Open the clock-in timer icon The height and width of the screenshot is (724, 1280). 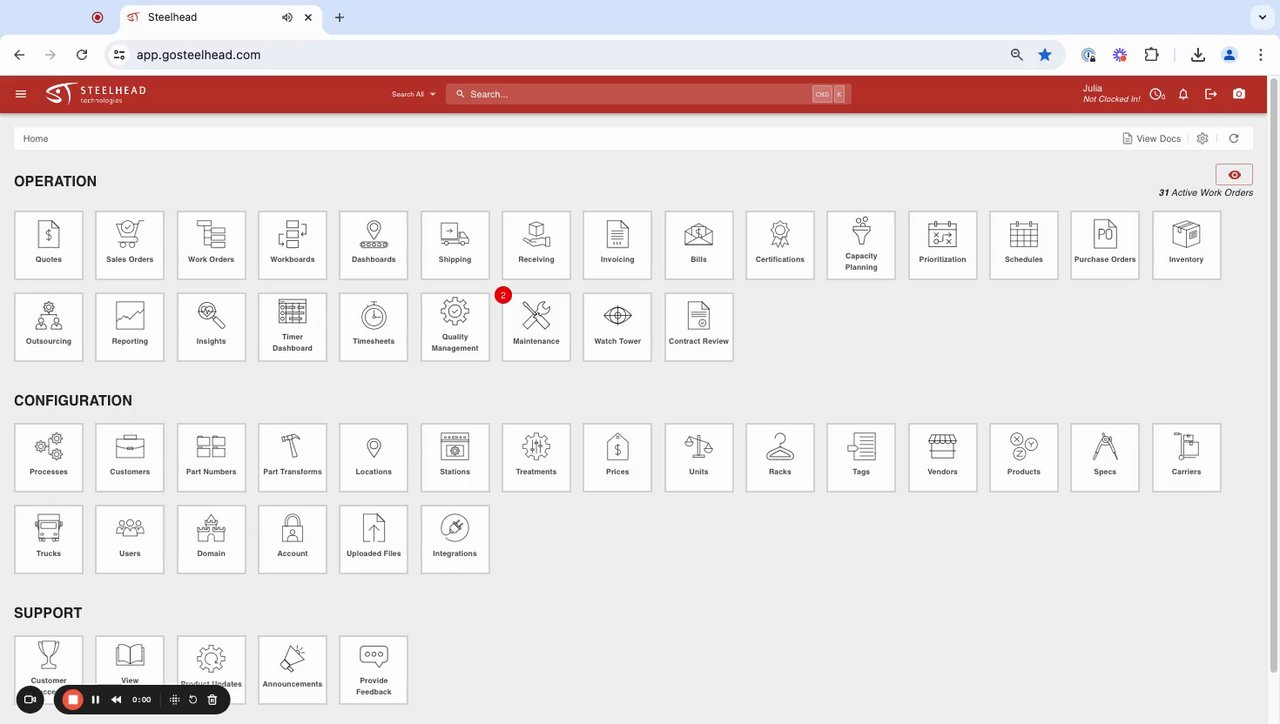(x=1157, y=94)
